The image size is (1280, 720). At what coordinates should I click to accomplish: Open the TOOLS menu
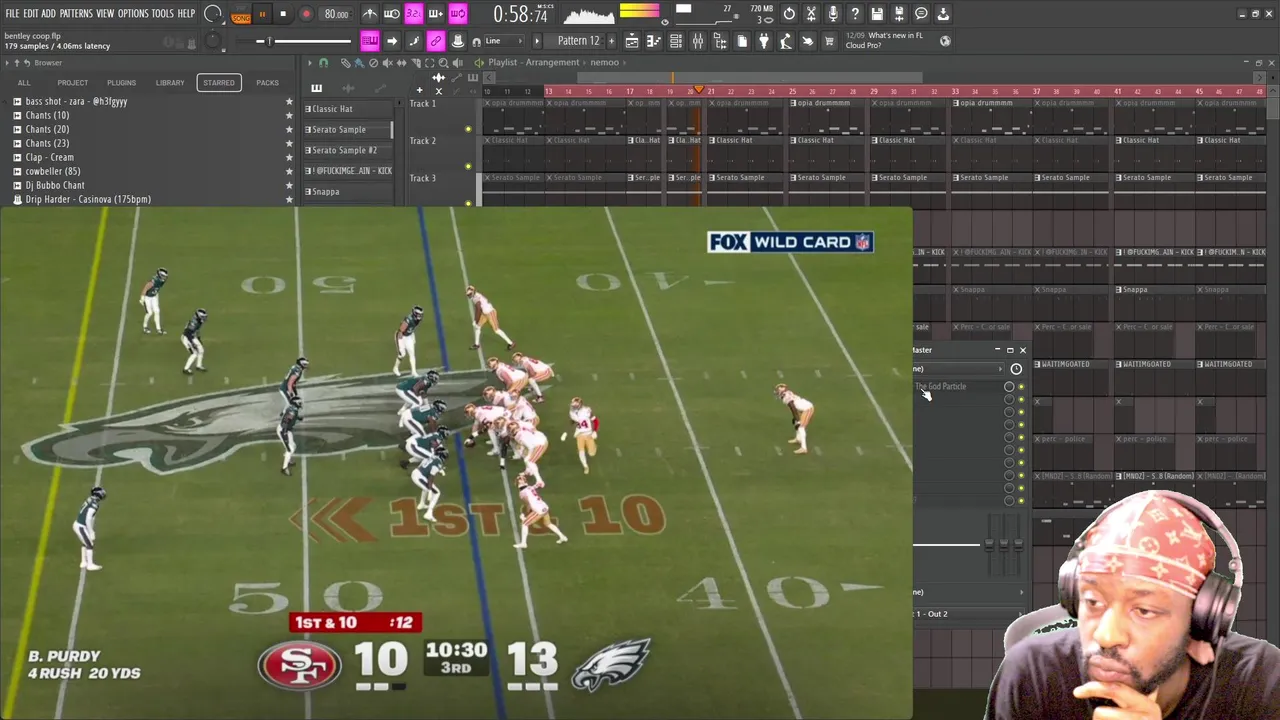[163, 13]
